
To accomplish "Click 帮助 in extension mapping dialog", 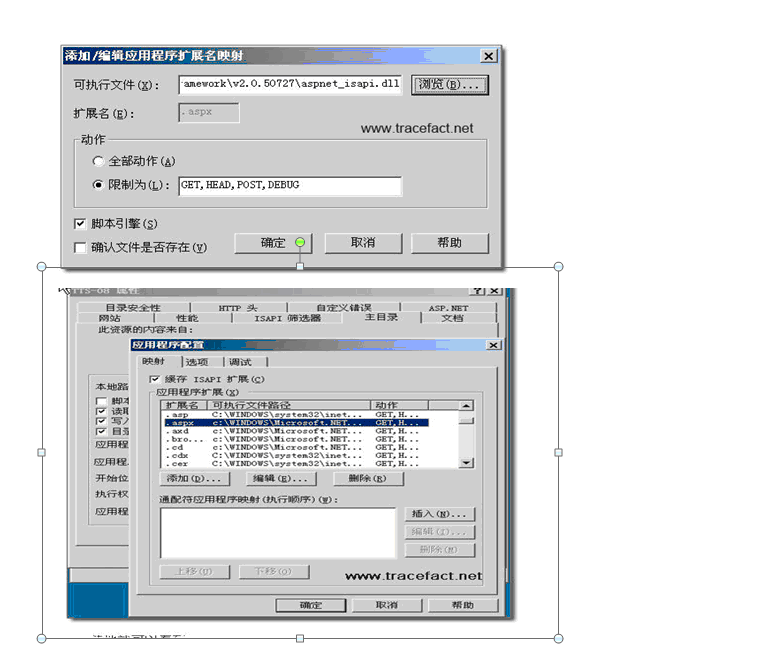I will [449, 243].
